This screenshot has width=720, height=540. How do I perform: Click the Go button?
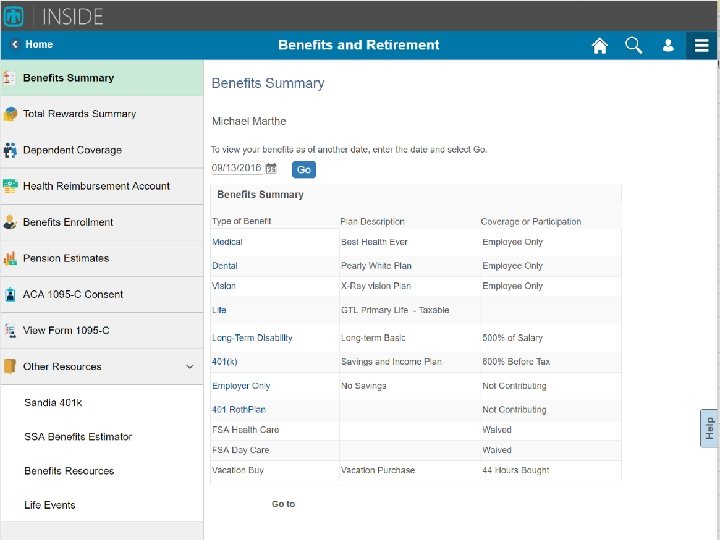coord(304,169)
